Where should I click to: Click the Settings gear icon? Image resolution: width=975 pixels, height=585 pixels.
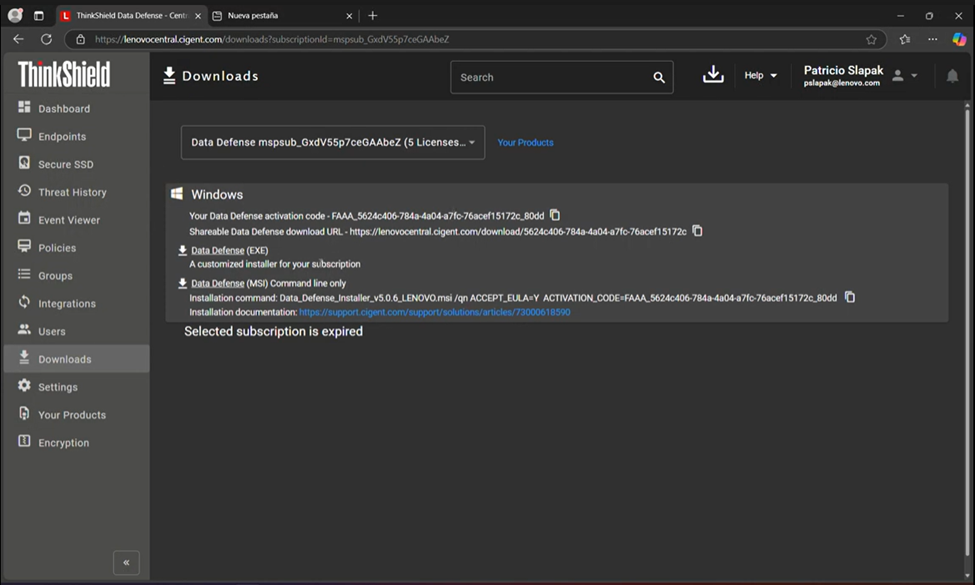click(x=24, y=385)
